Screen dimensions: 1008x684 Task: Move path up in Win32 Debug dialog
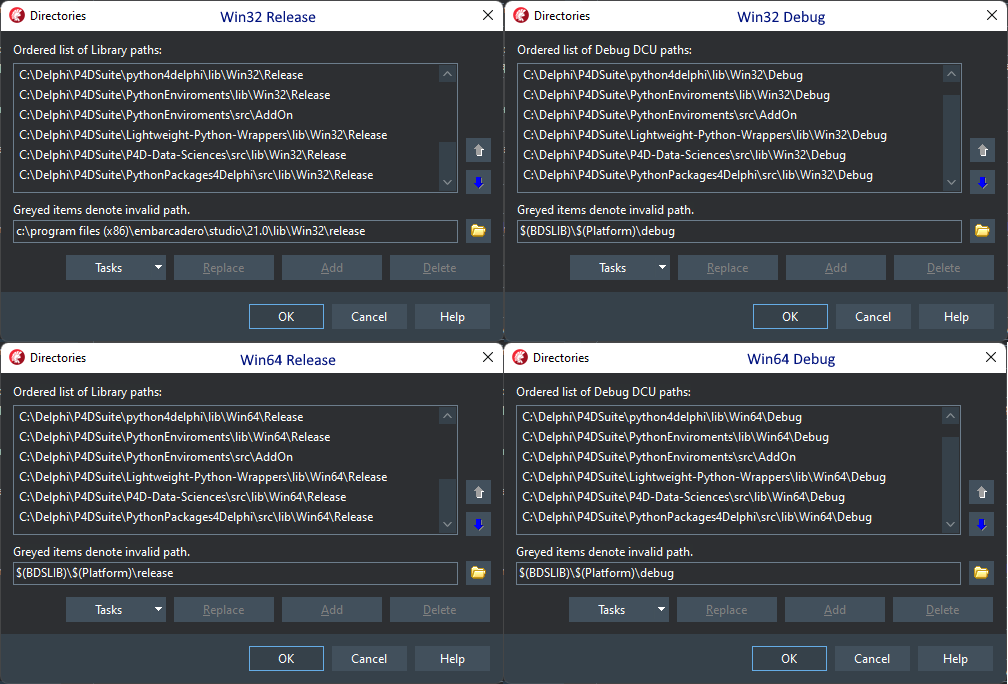tap(982, 150)
